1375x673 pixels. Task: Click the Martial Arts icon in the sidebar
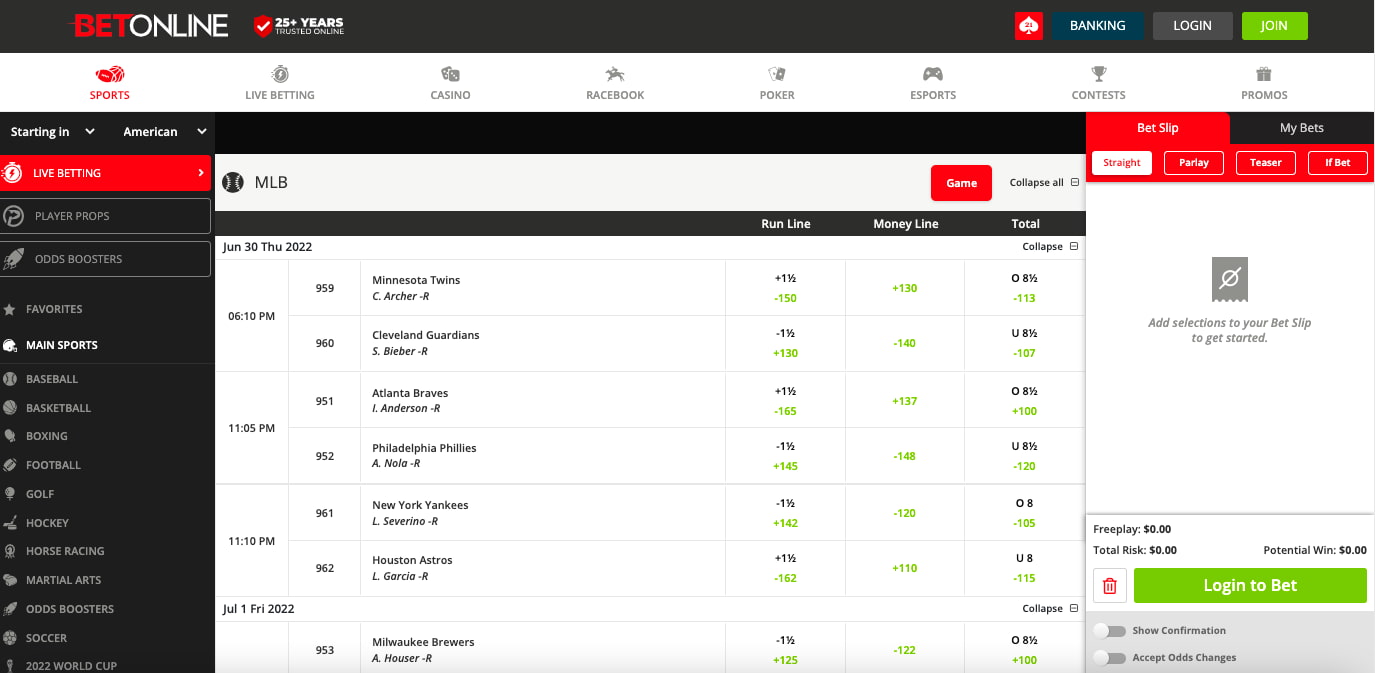pyautogui.click(x=10, y=580)
